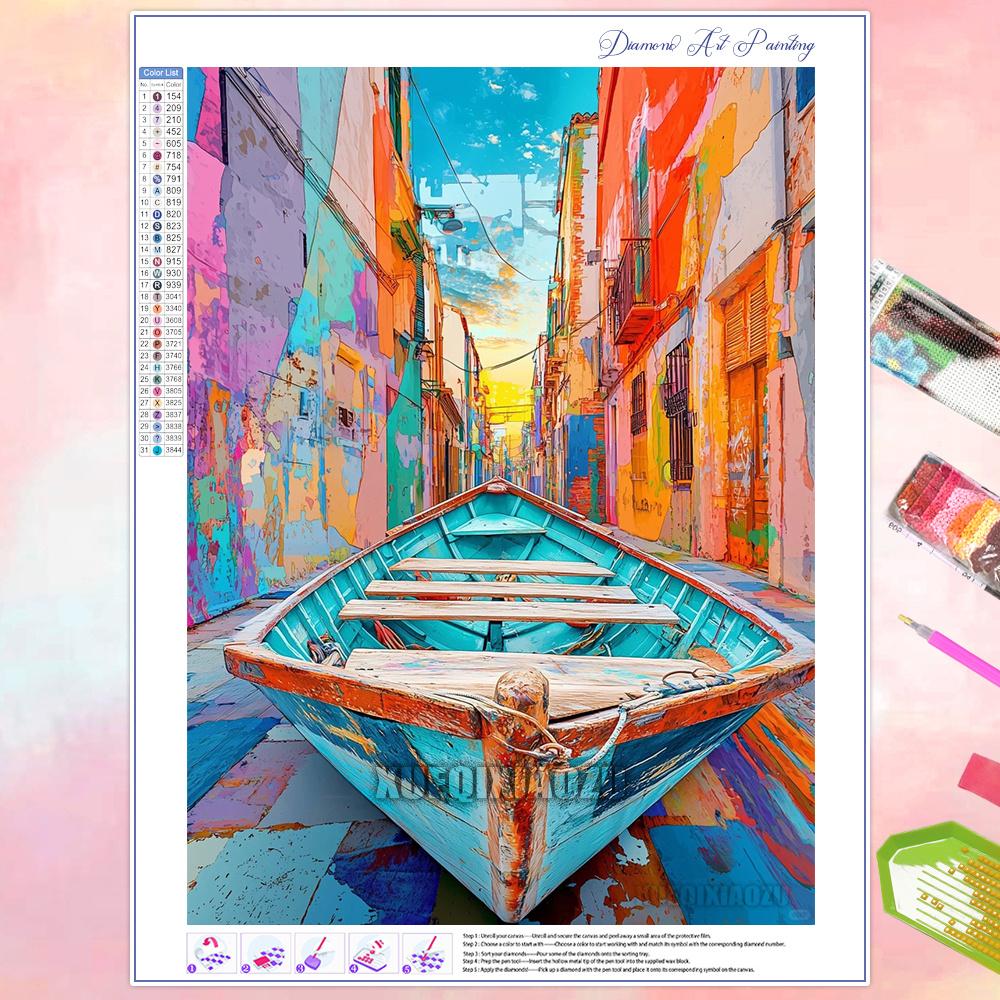Select the 'R' symbol swatch for 939

[x=157, y=285]
